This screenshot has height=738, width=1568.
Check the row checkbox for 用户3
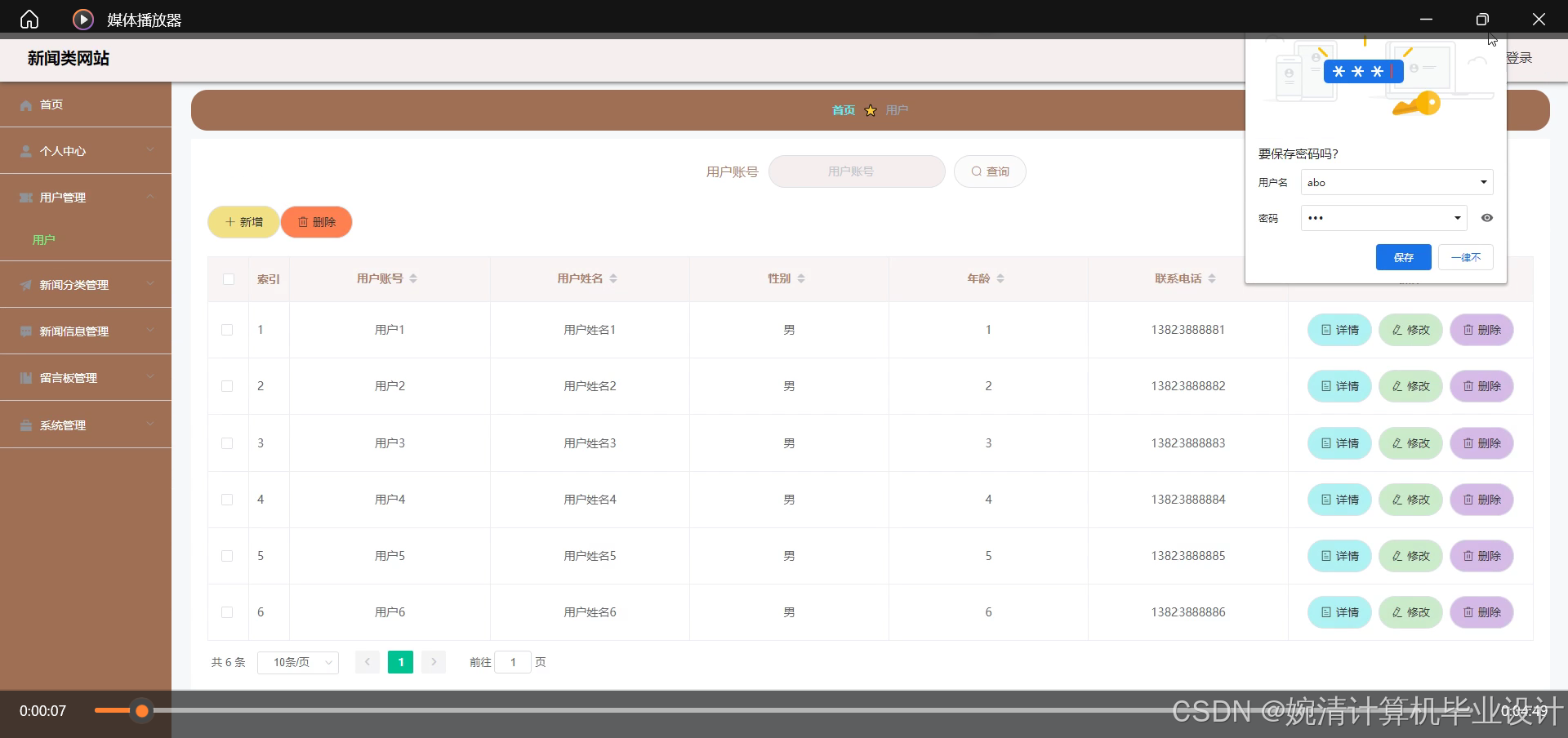(x=227, y=443)
